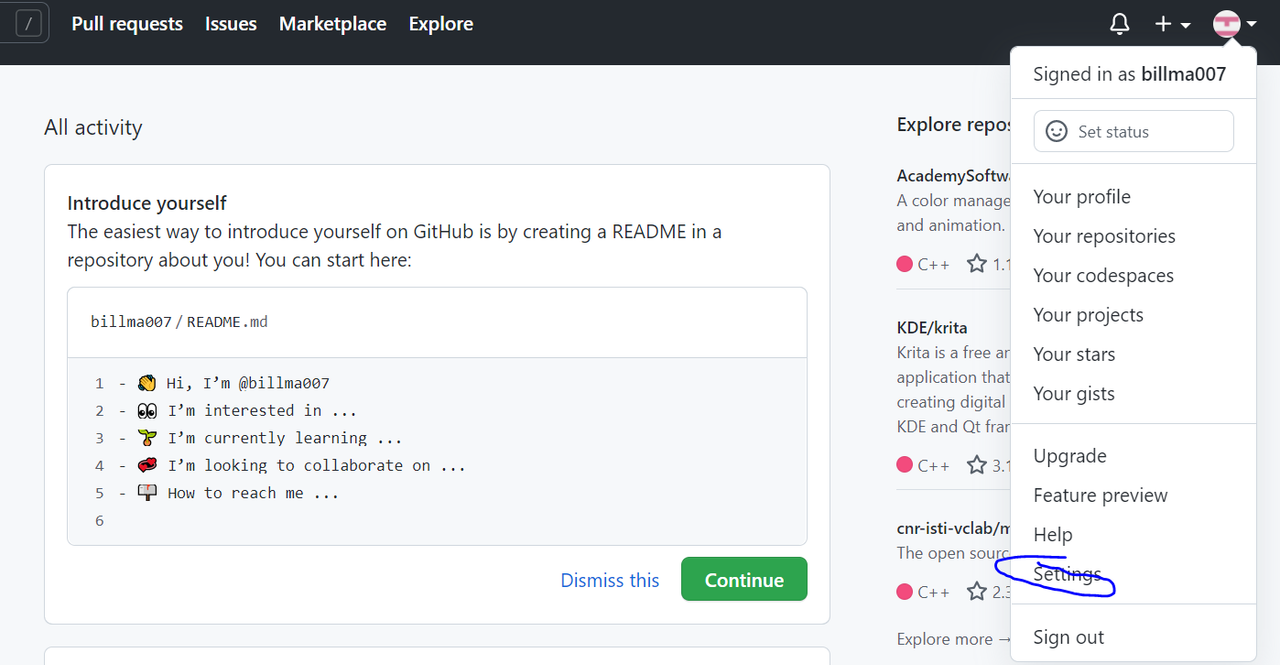Click the seedling emoji on line 3
1280x665 pixels.
[x=147, y=438]
